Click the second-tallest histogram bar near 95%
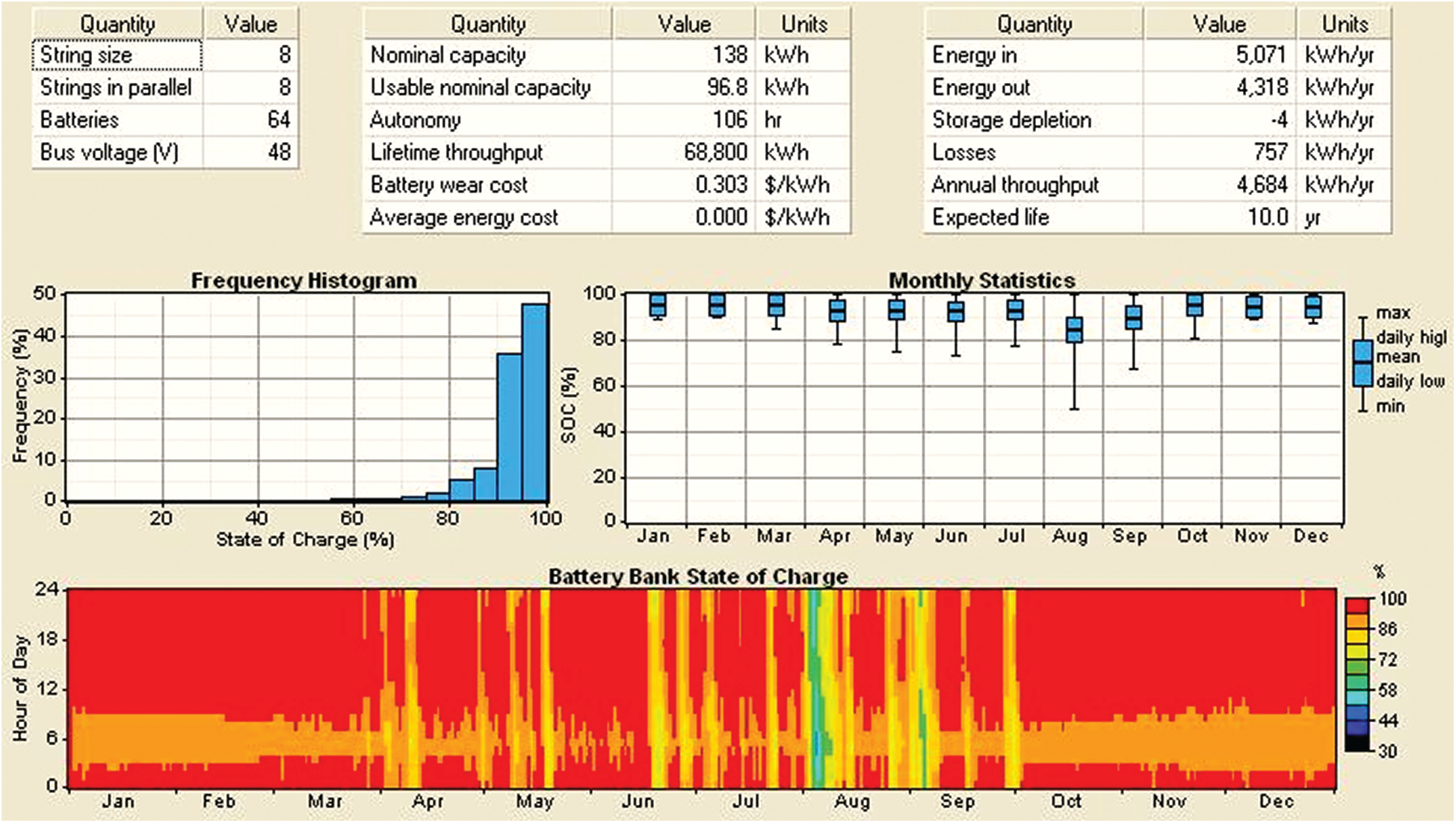This screenshot has width=1456, height=823. click(x=509, y=426)
